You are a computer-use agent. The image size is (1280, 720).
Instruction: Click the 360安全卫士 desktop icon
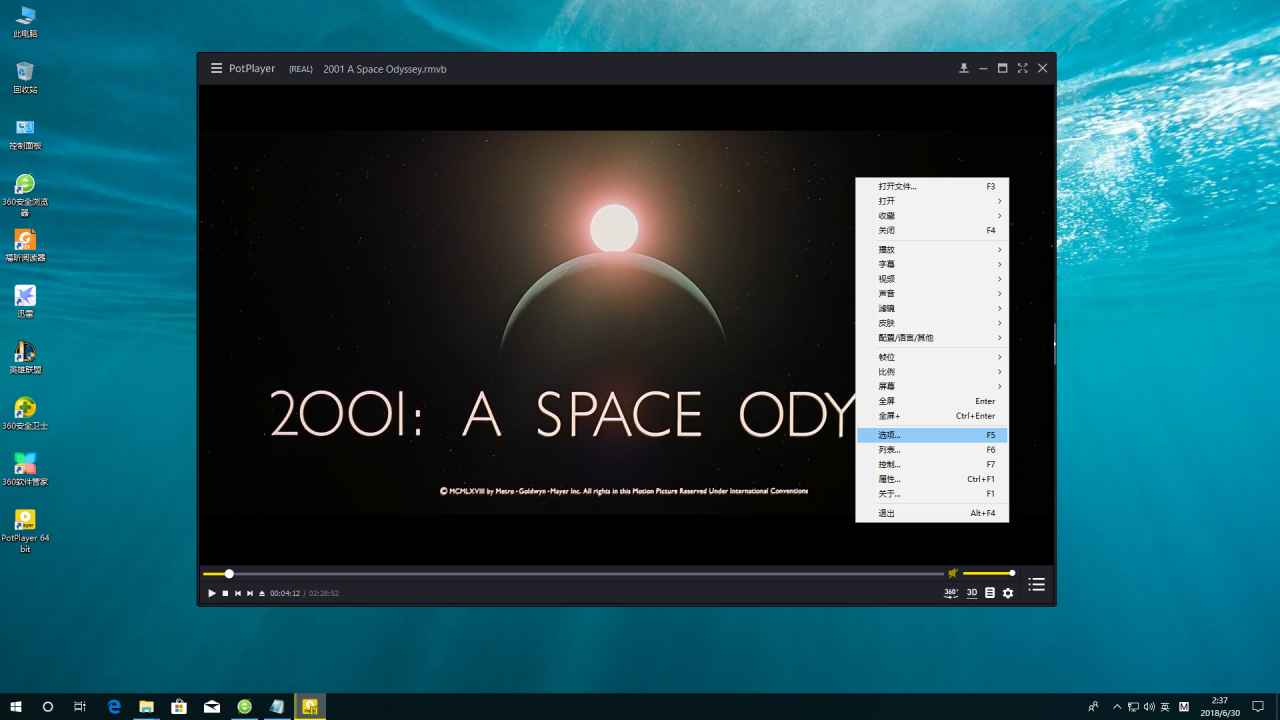[x=25, y=413]
